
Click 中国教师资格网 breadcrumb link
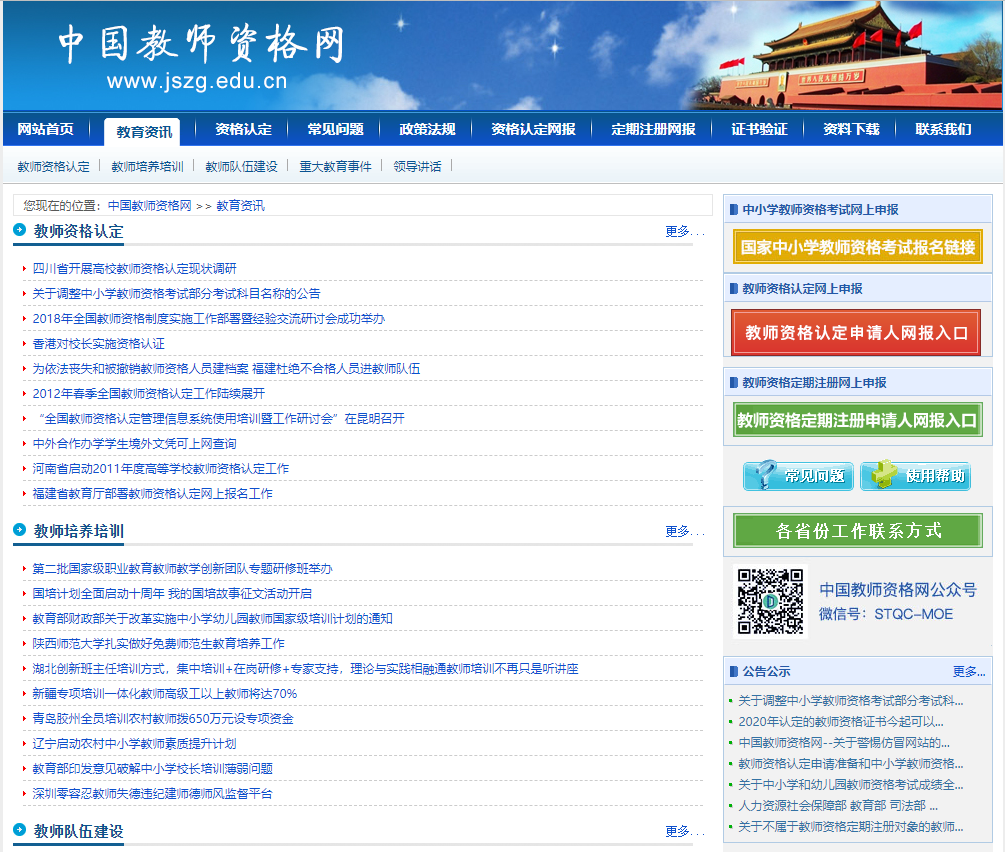(x=150, y=206)
